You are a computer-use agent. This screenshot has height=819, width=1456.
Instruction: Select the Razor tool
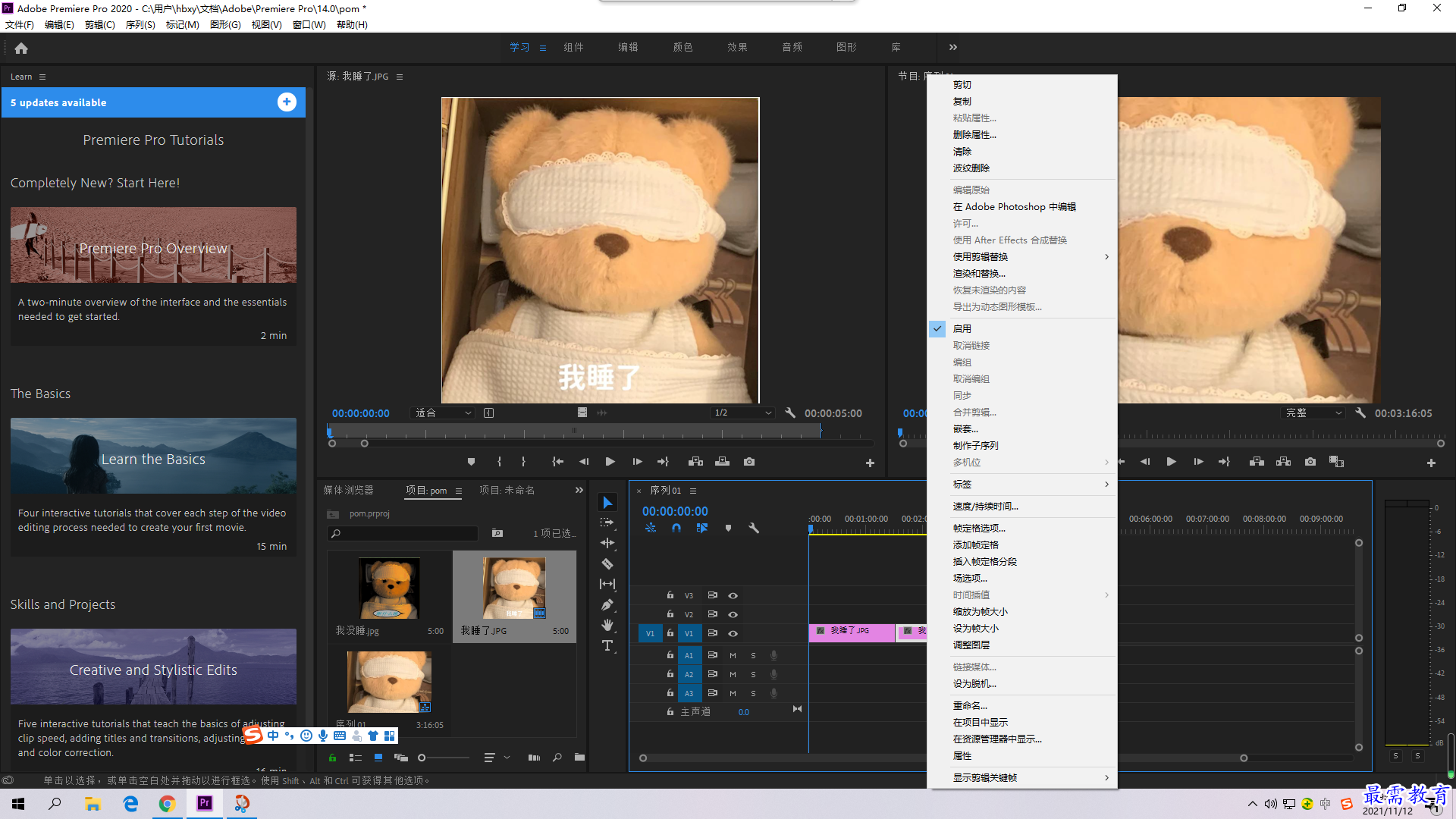click(607, 563)
